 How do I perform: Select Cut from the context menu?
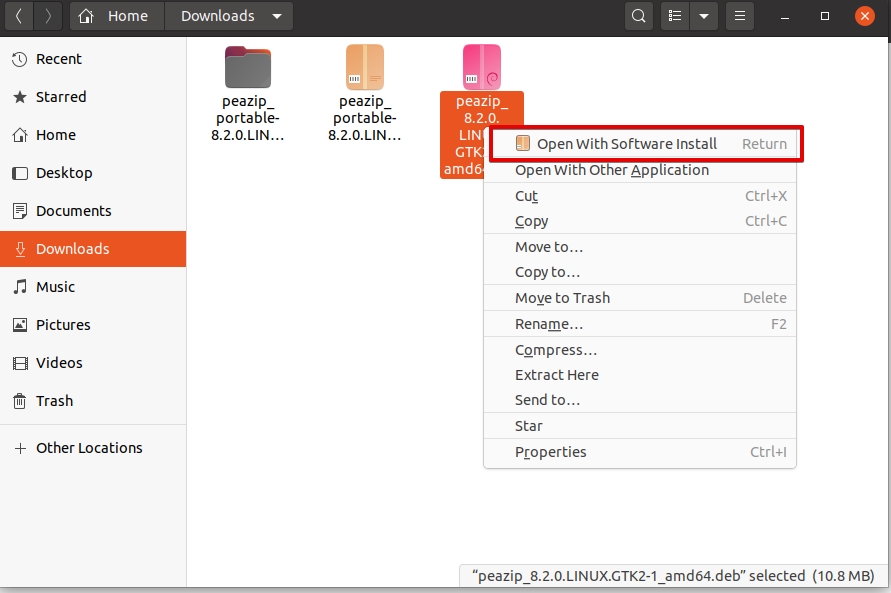pos(640,196)
